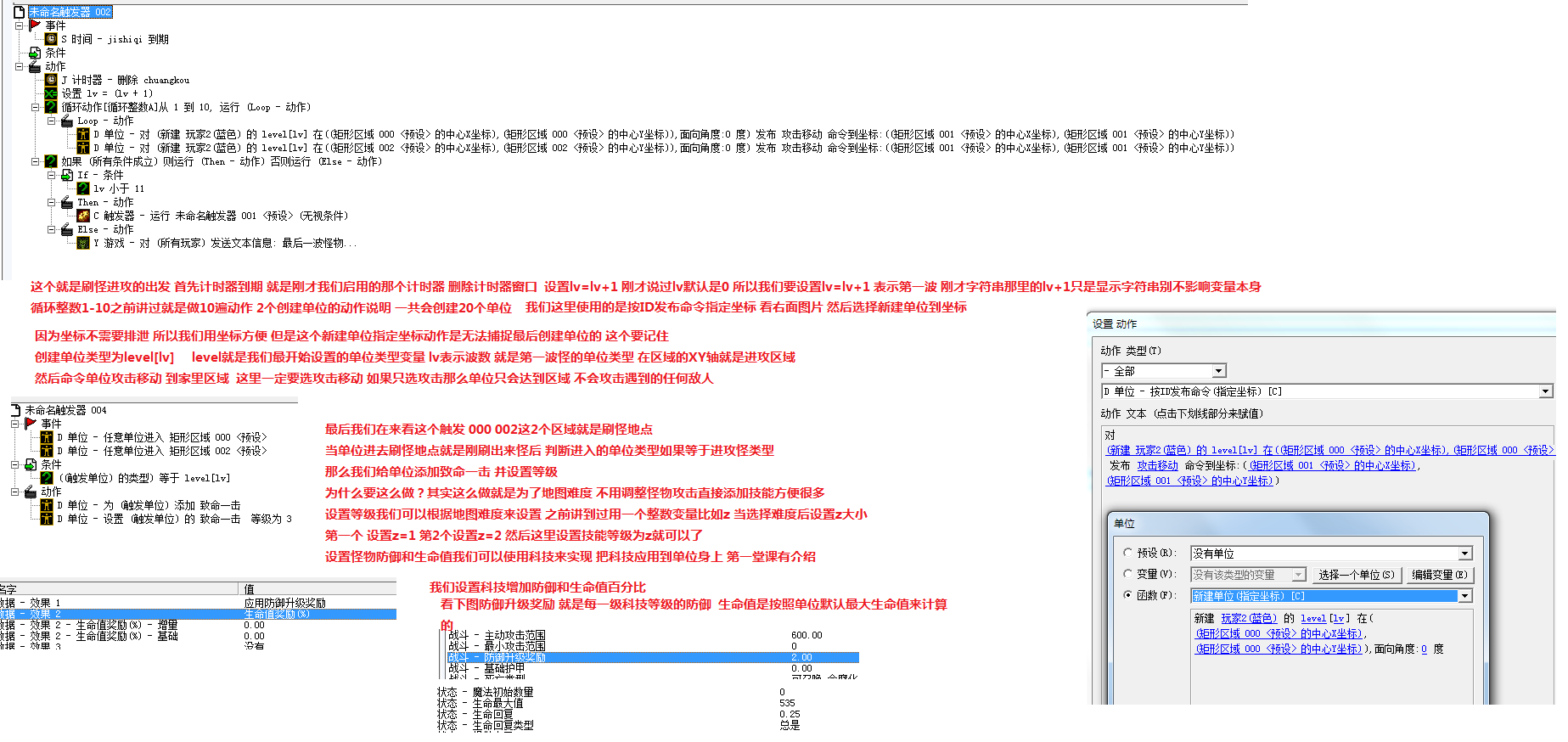Click the 编辑变量(E) button

1439,575
